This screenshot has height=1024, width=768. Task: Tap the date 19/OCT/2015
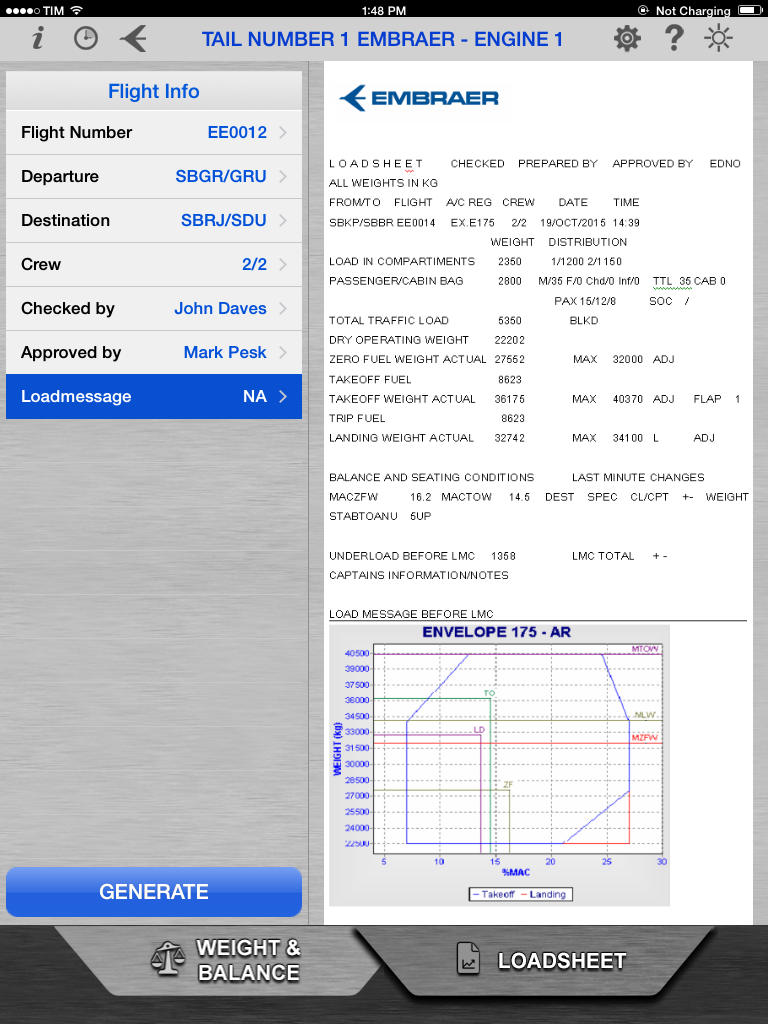pos(573,223)
